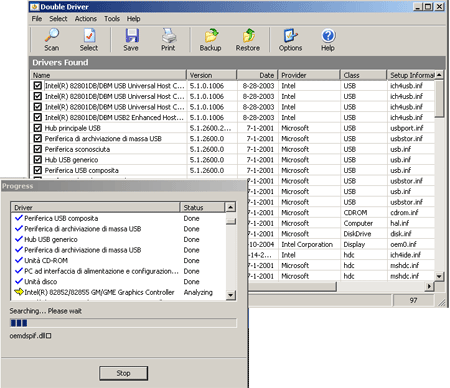Viewport: 450px width, 388px height.
Task: Click the Save floppy disk icon
Action: [131, 36]
